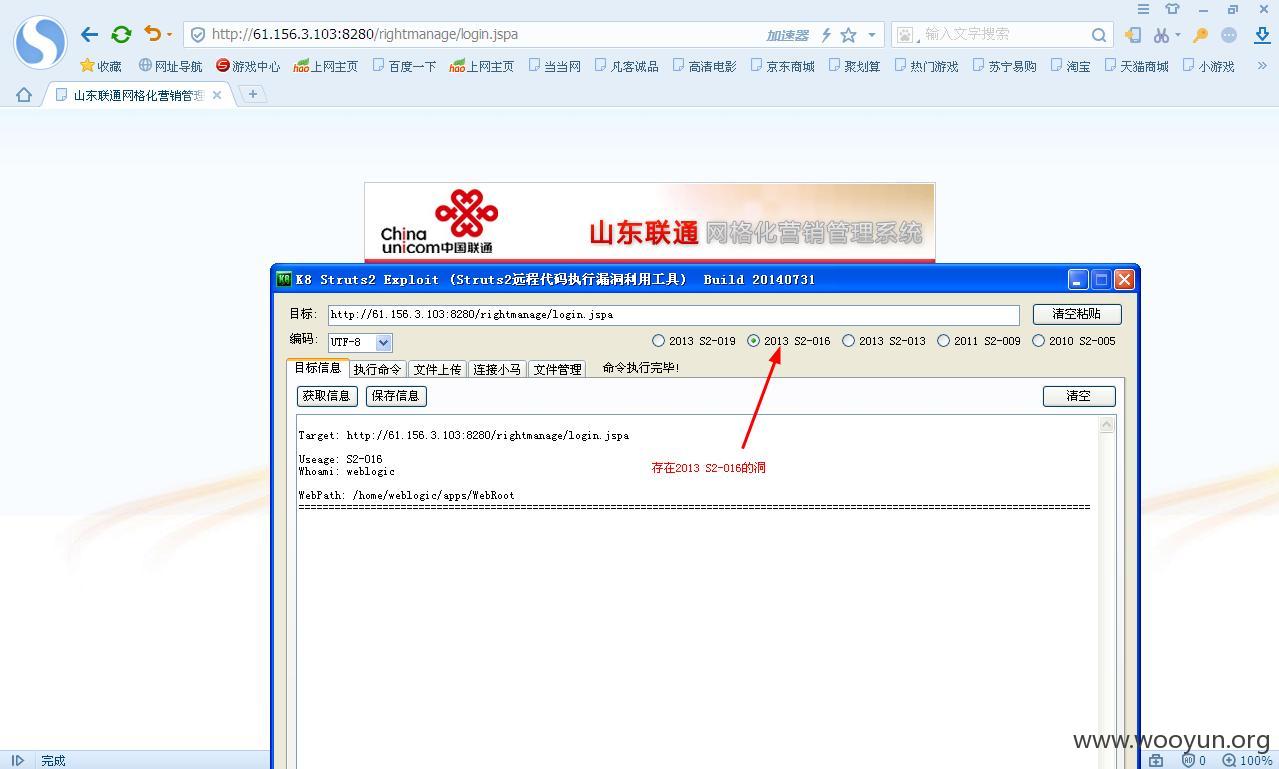Open the browser main menu icon

1143,9
